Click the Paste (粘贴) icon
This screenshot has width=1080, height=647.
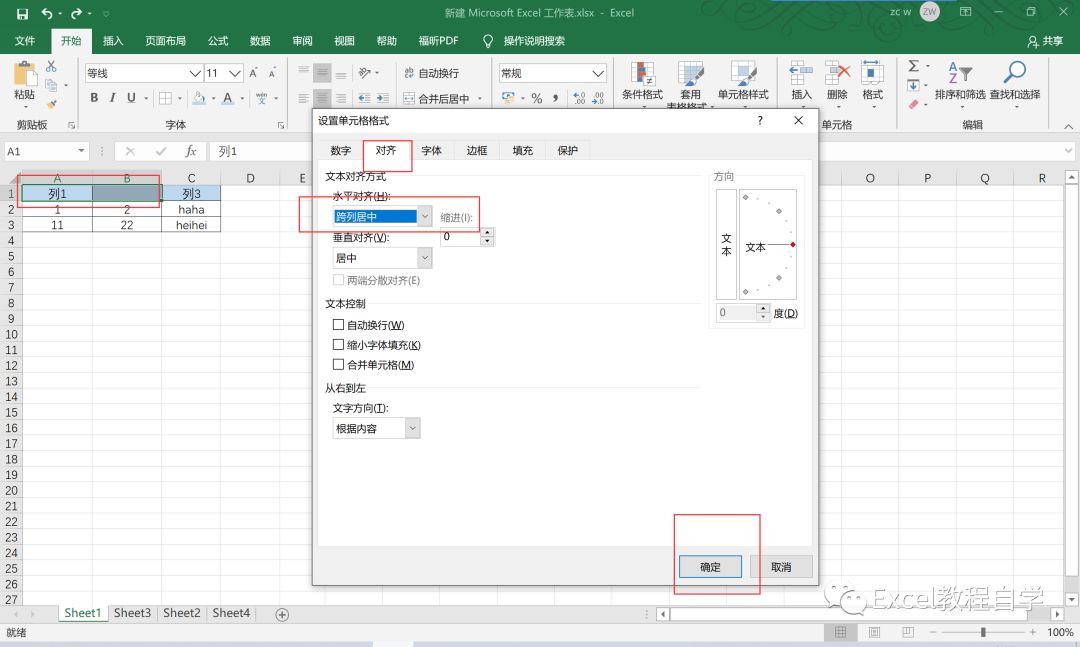click(24, 77)
